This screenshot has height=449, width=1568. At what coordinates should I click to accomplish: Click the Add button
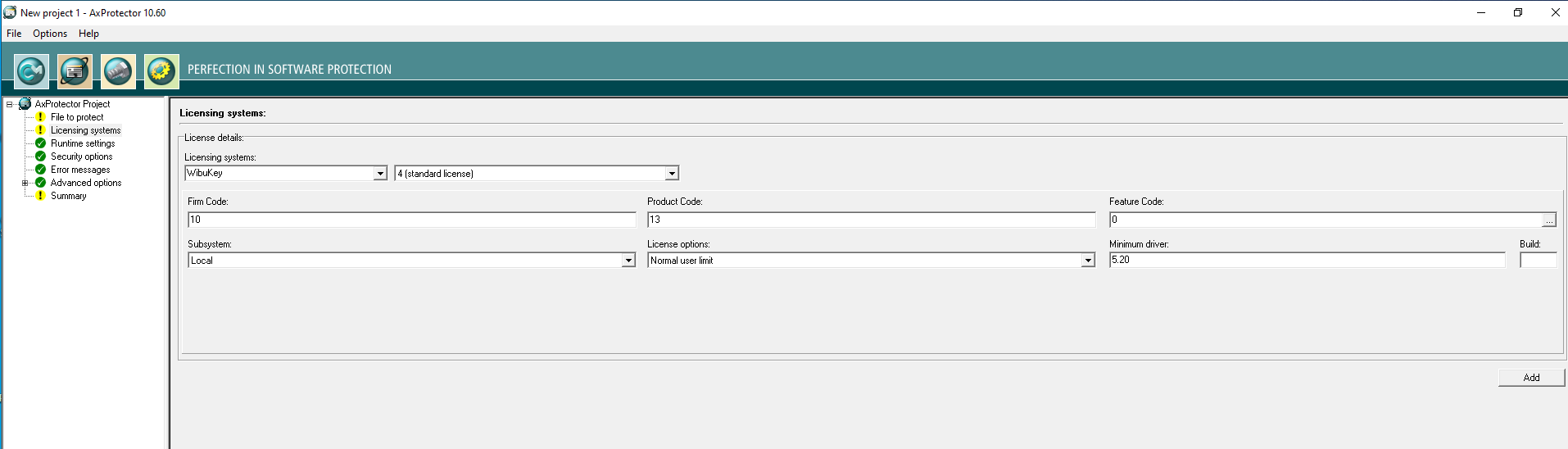pos(1531,378)
